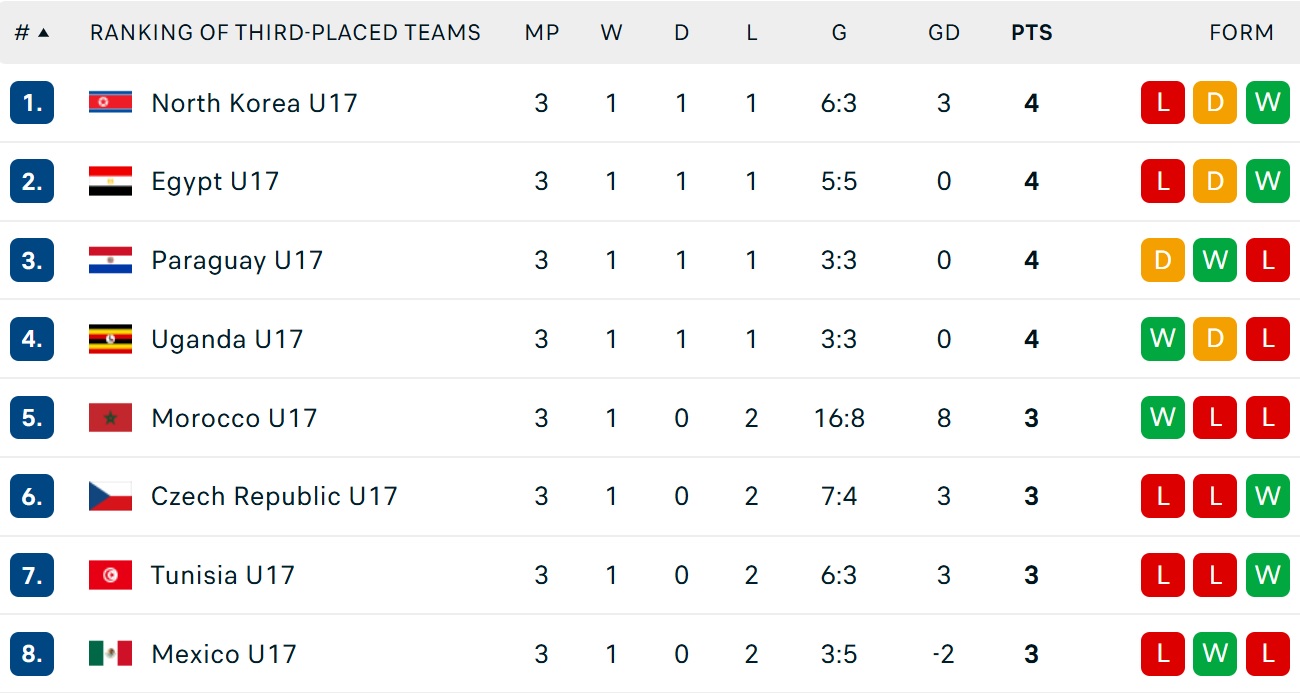Viewport: 1300px width, 693px height.
Task: Click Uganda's green W form badge
Action: point(1162,339)
